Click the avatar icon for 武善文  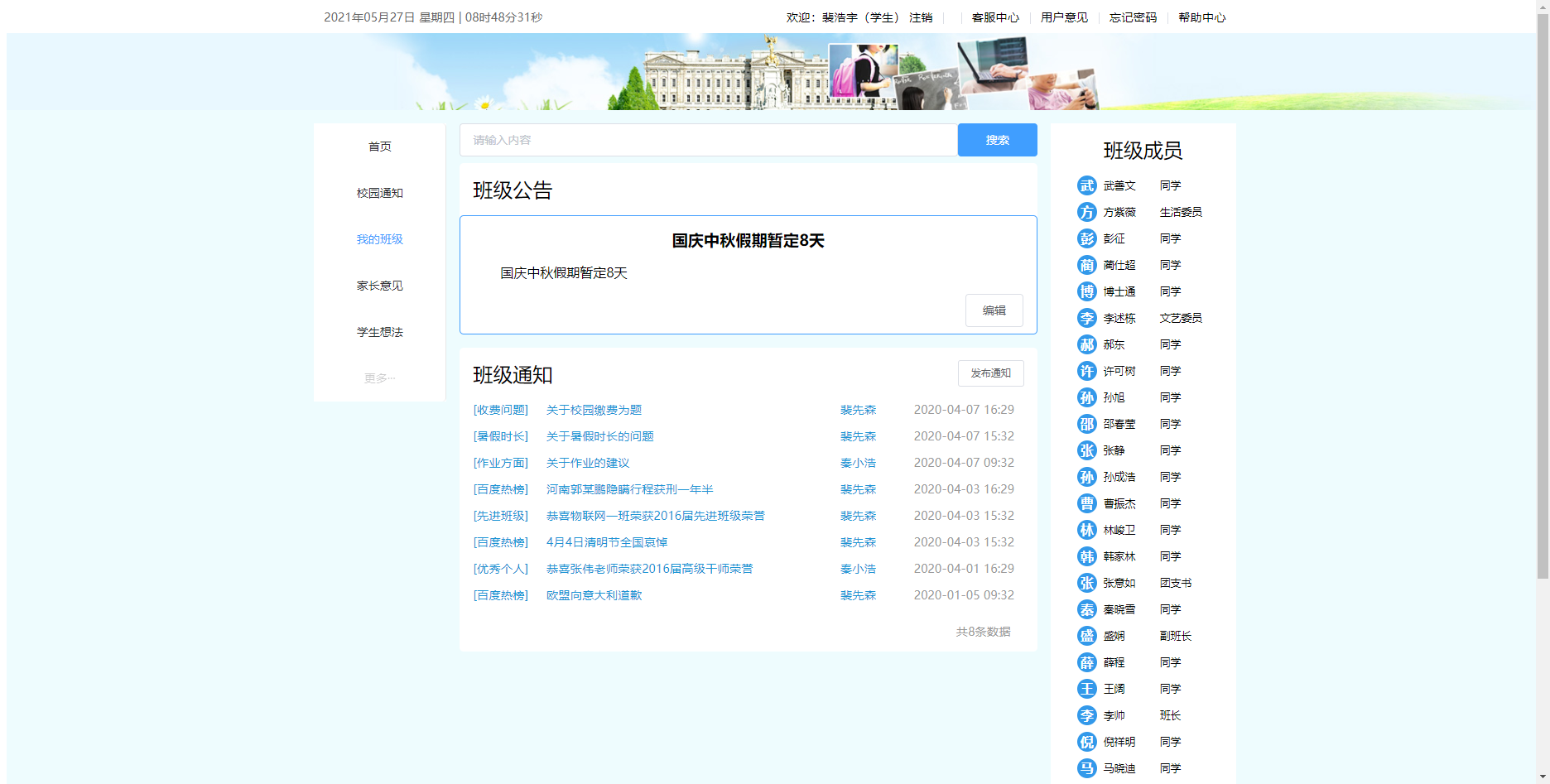[1086, 185]
